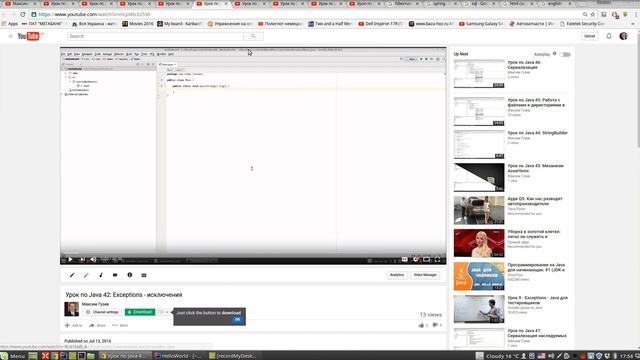Open the download quality dropdown
The image size is (640, 360).
(163, 312)
